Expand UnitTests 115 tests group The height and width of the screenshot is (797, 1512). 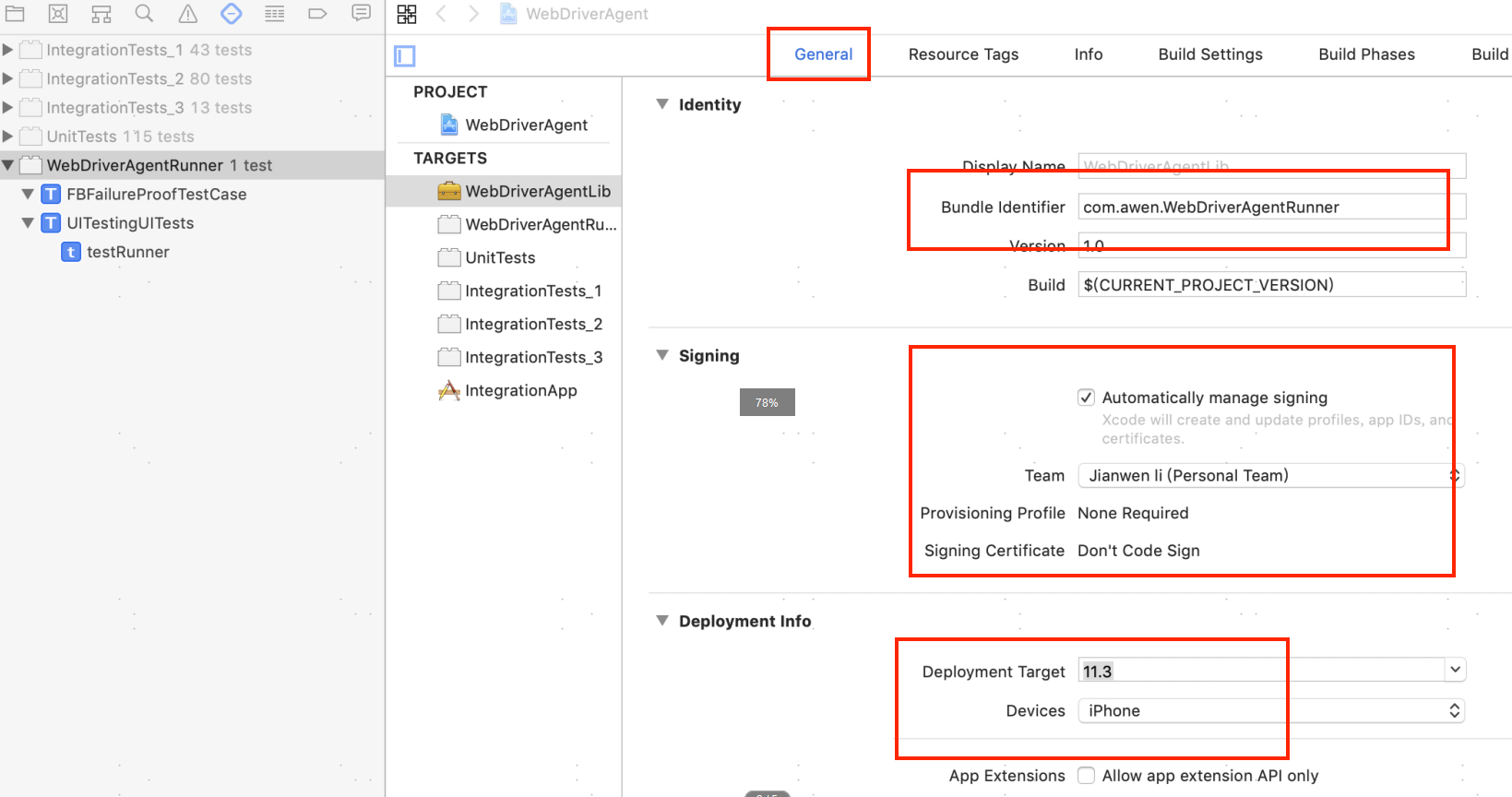tap(7, 136)
